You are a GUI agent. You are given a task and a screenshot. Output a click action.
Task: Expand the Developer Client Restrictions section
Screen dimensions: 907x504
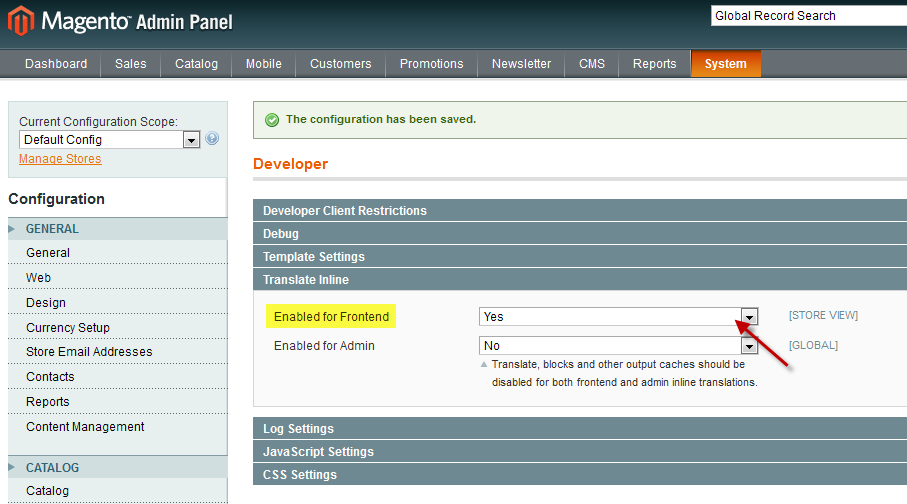[x=345, y=211]
